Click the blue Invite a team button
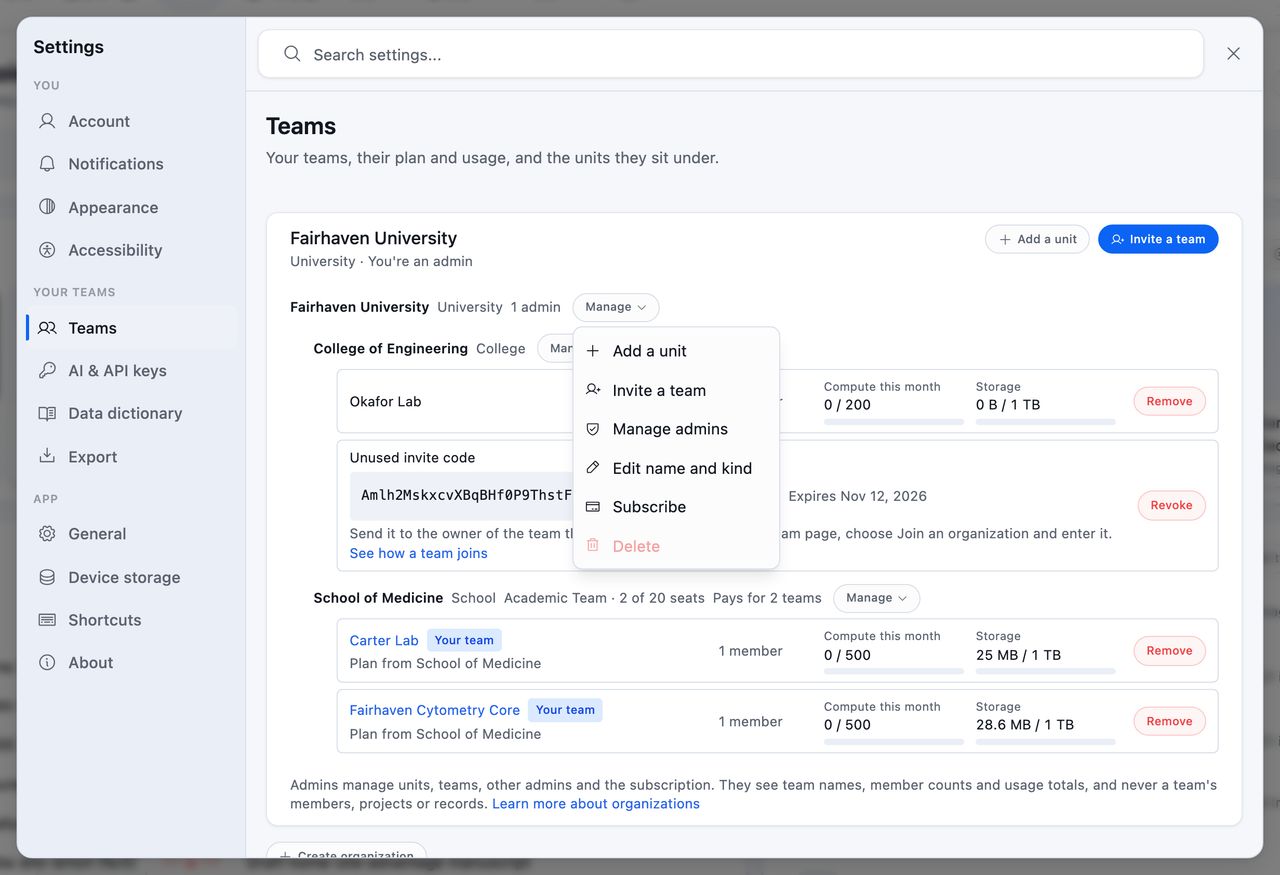This screenshot has height=875, width=1280. click(x=1158, y=239)
